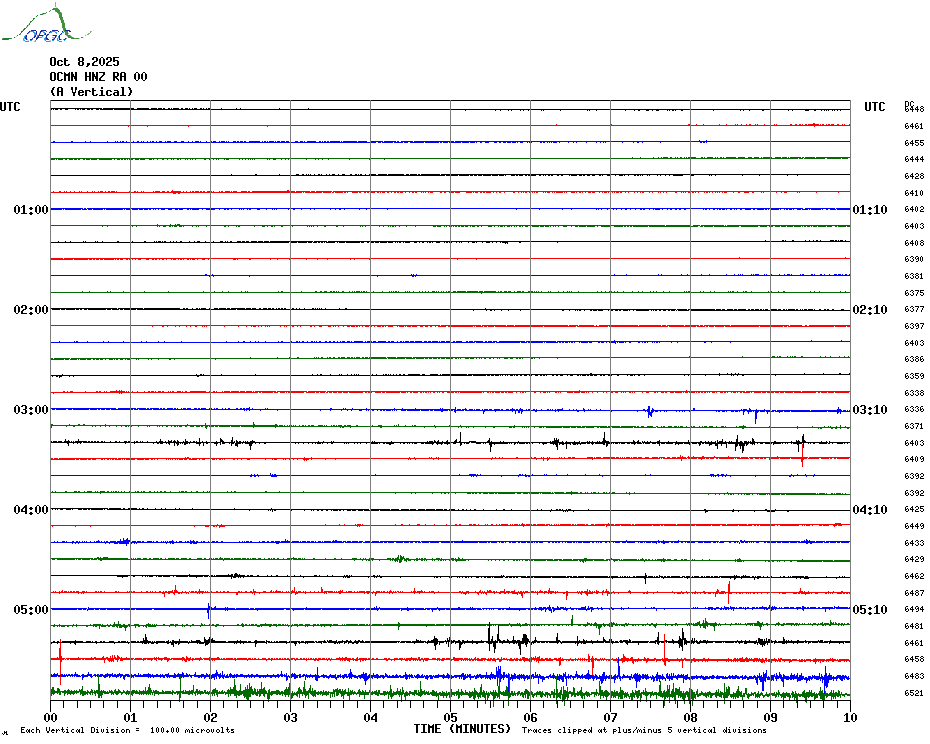Select the 6521 value in right column
This screenshot has height=744, width=930.
click(x=914, y=693)
